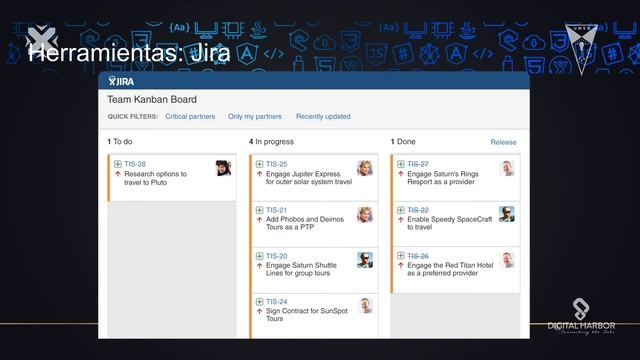Select the 'Research options to travel to Pluto' summary
The height and width of the screenshot is (360, 640).
point(156,178)
